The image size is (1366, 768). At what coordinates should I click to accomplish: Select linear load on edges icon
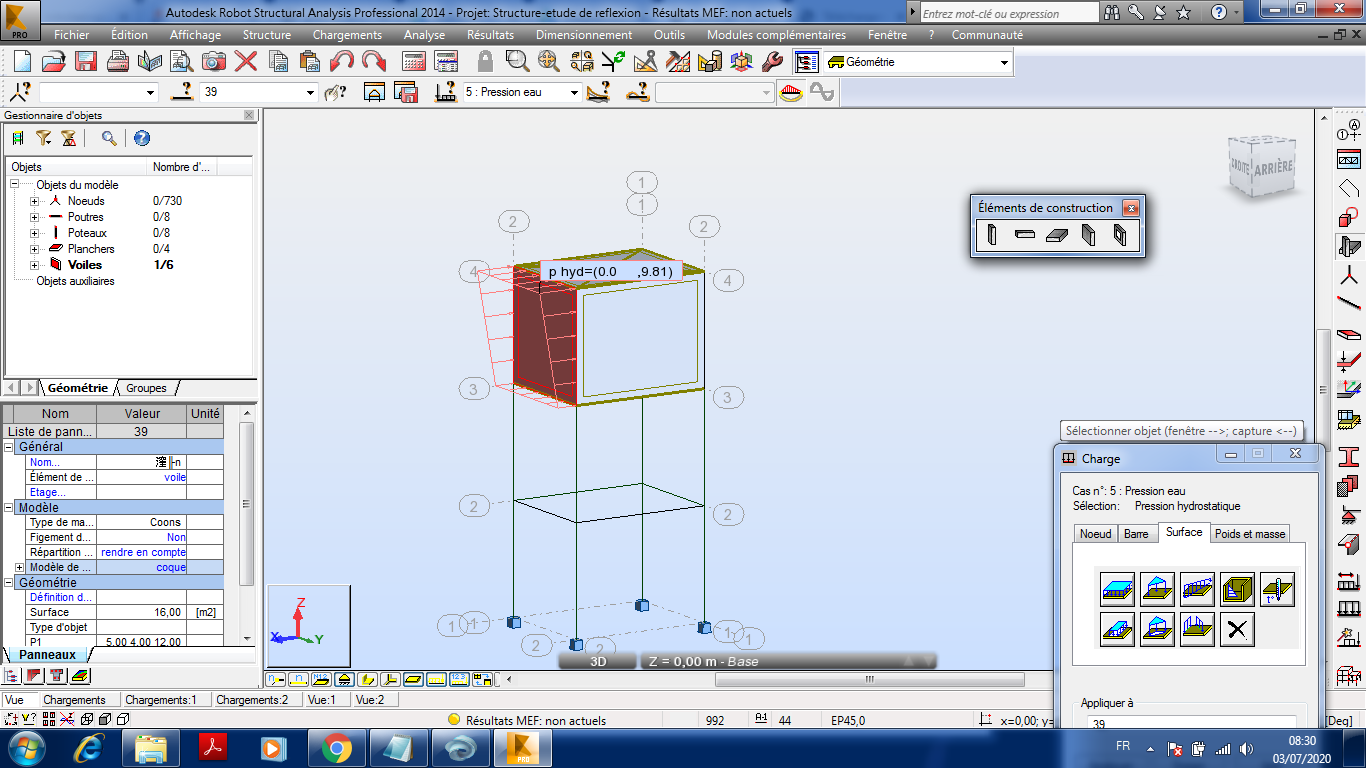click(x=1197, y=629)
